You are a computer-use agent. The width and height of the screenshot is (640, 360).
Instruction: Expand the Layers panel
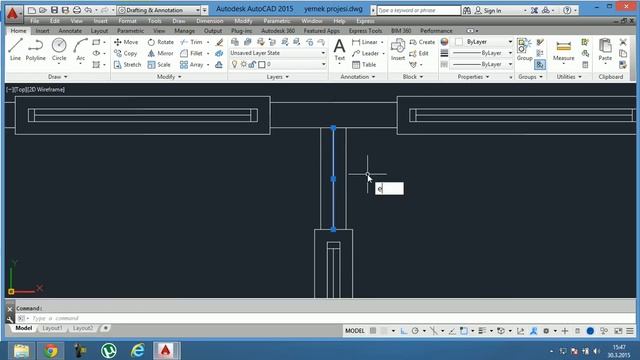pos(278,77)
